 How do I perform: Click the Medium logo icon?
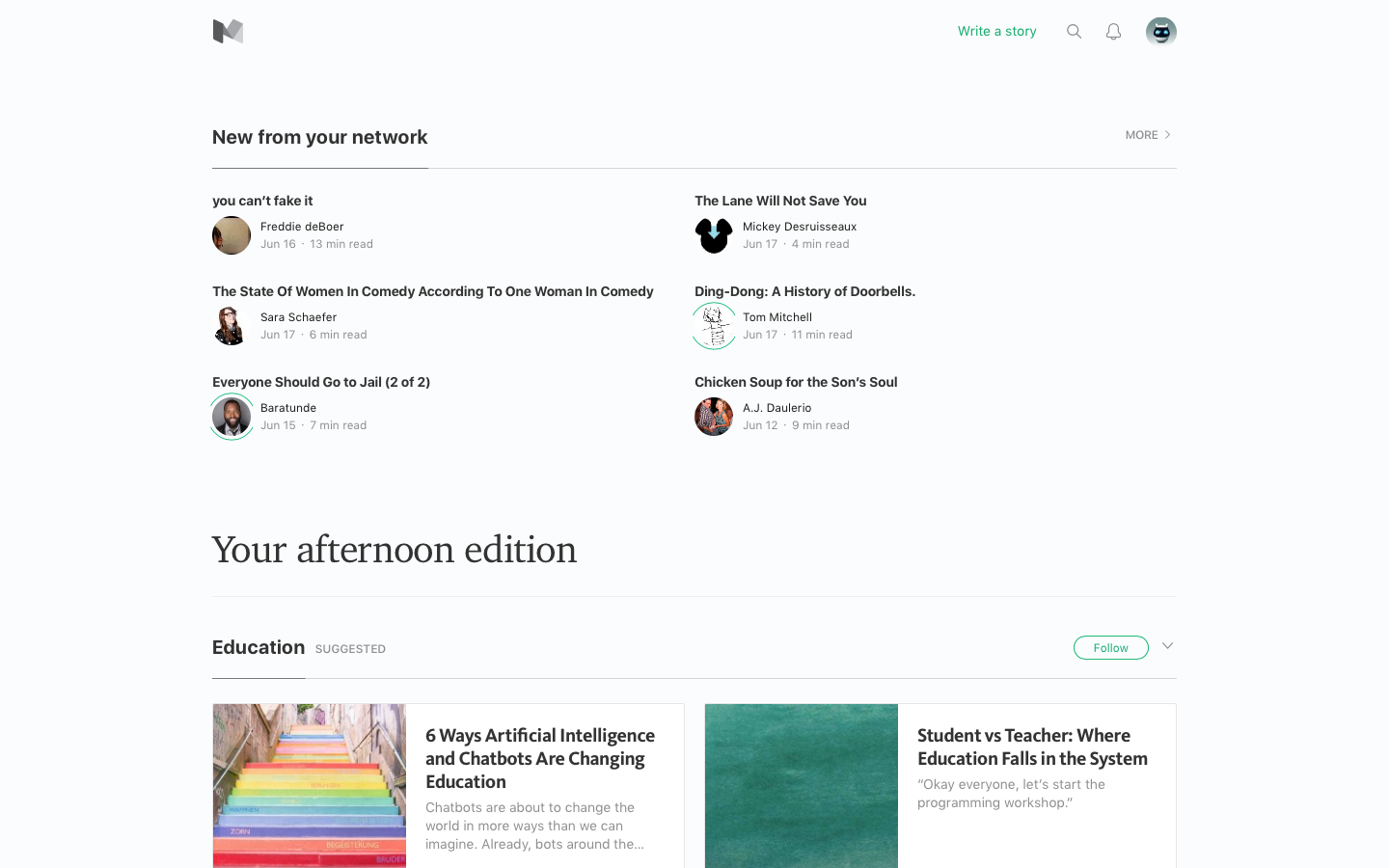228,32
